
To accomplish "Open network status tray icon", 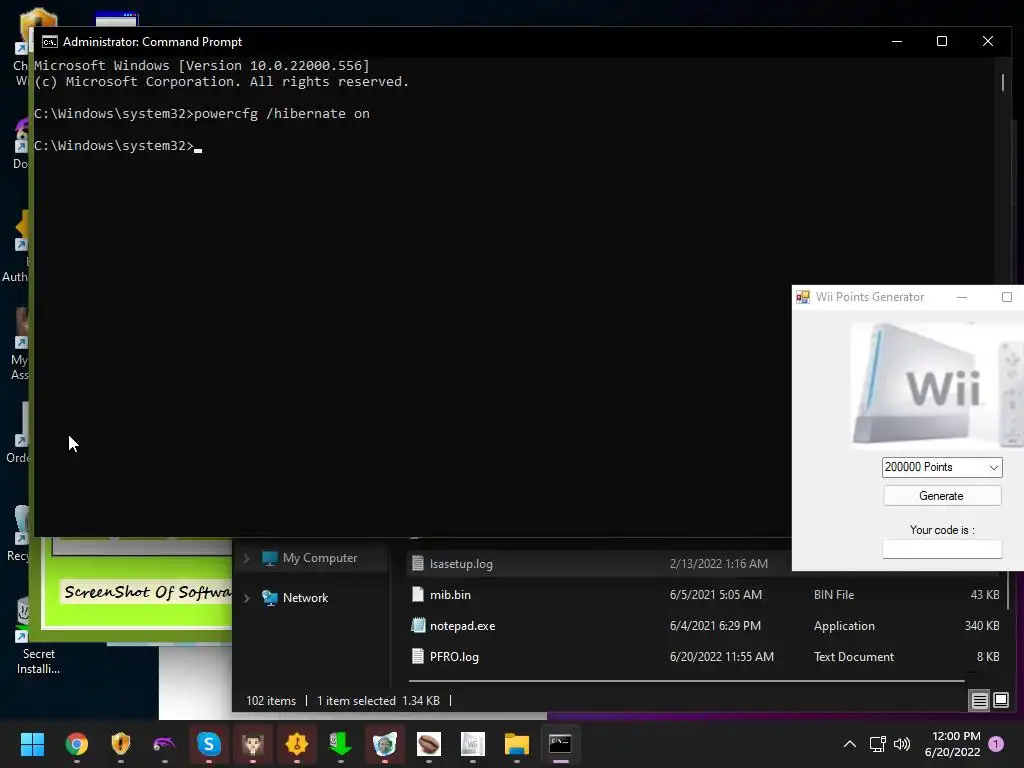I will point(877,744).
